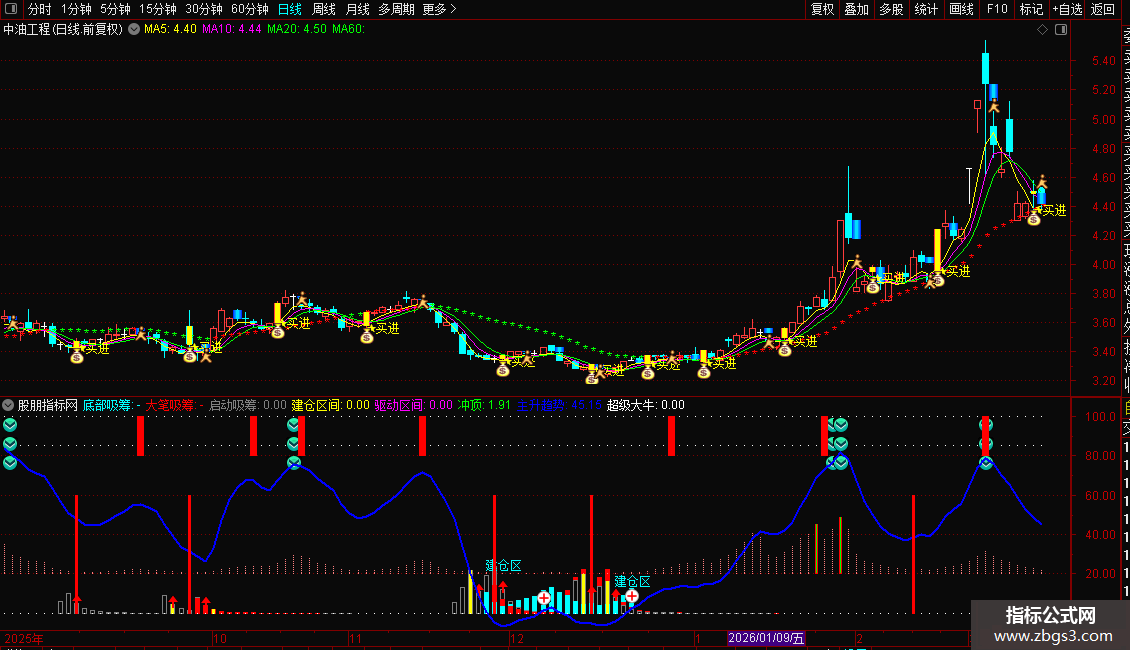Open 画线 drawing tools
Image resolution: width=1130 pixels, height=650 pixels.
(961, 9)
